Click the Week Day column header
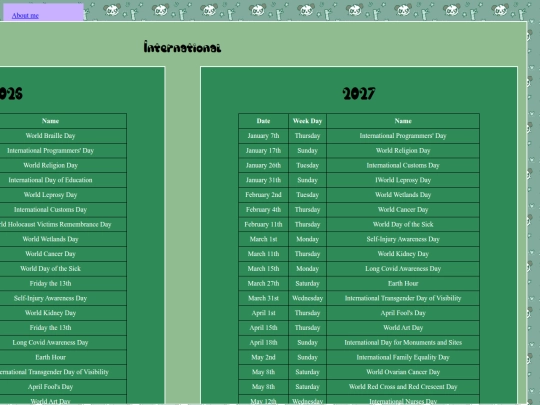The height and width of the screenshot is (405, 540). coord(307,121)
